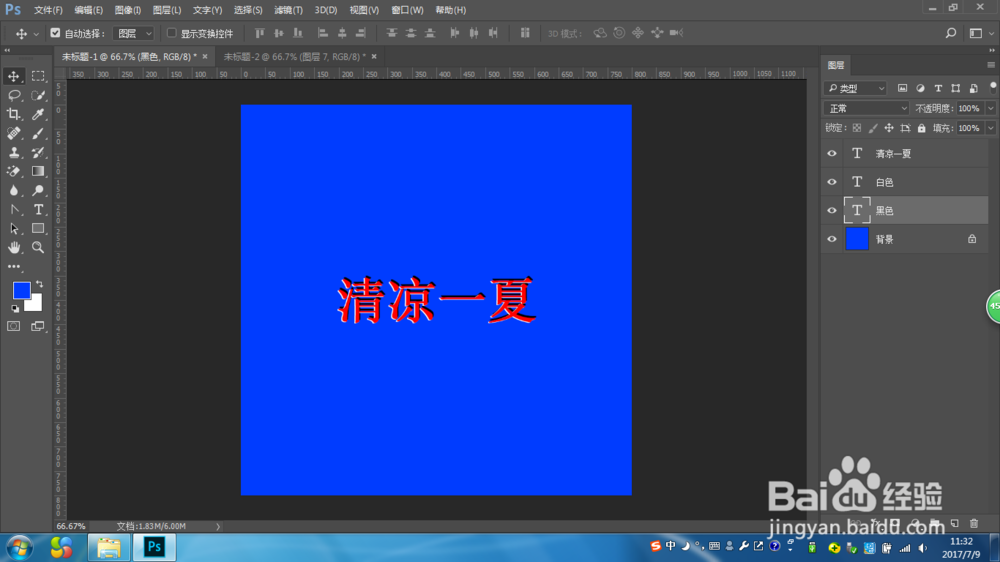The height and width of the screenshot is (562, 1000).
Task: Close the 未标题-1 document tab
Action: coord(205,57)
